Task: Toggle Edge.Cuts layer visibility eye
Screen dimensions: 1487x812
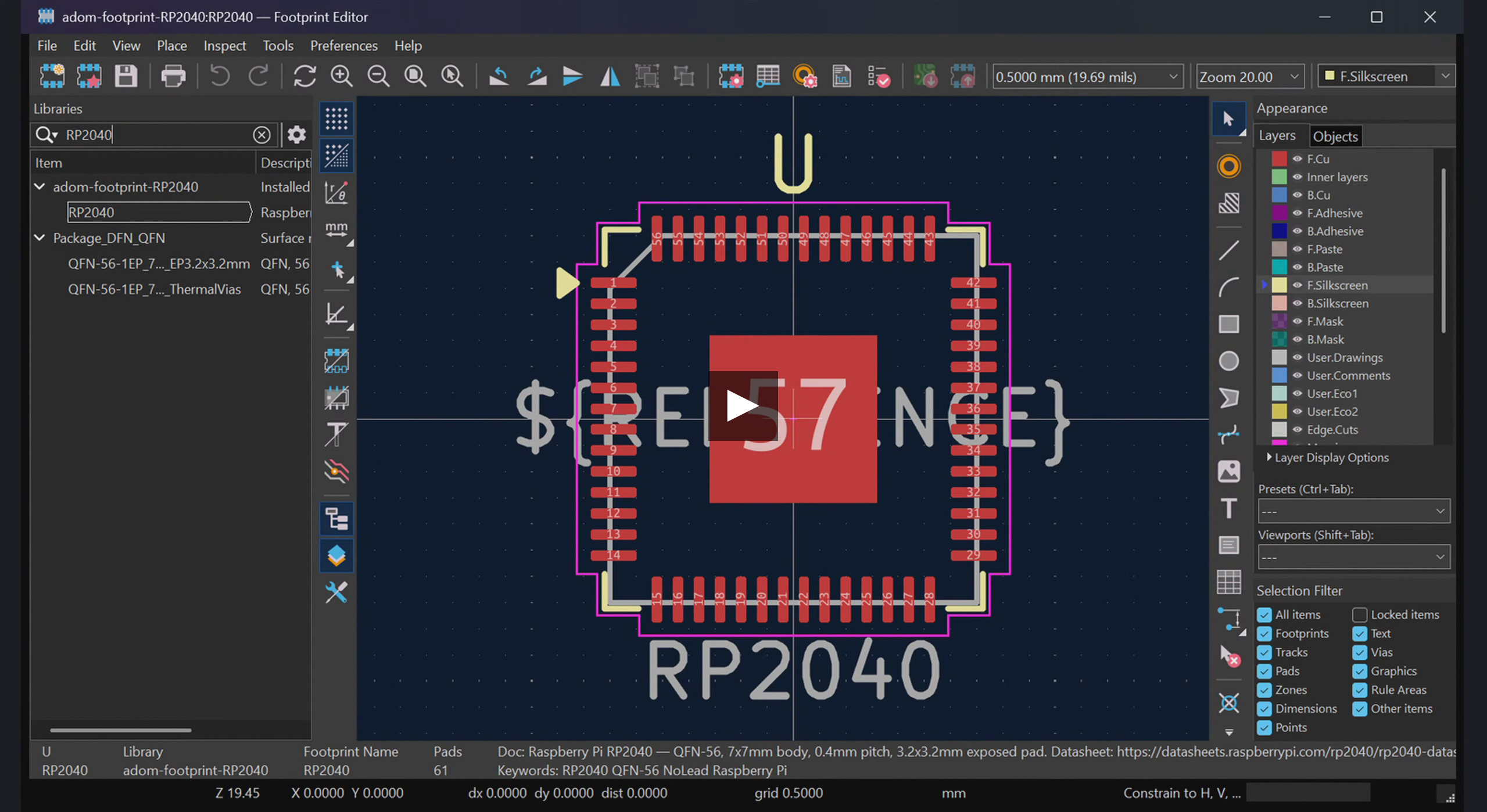Action: click(x=1297, y=430)
